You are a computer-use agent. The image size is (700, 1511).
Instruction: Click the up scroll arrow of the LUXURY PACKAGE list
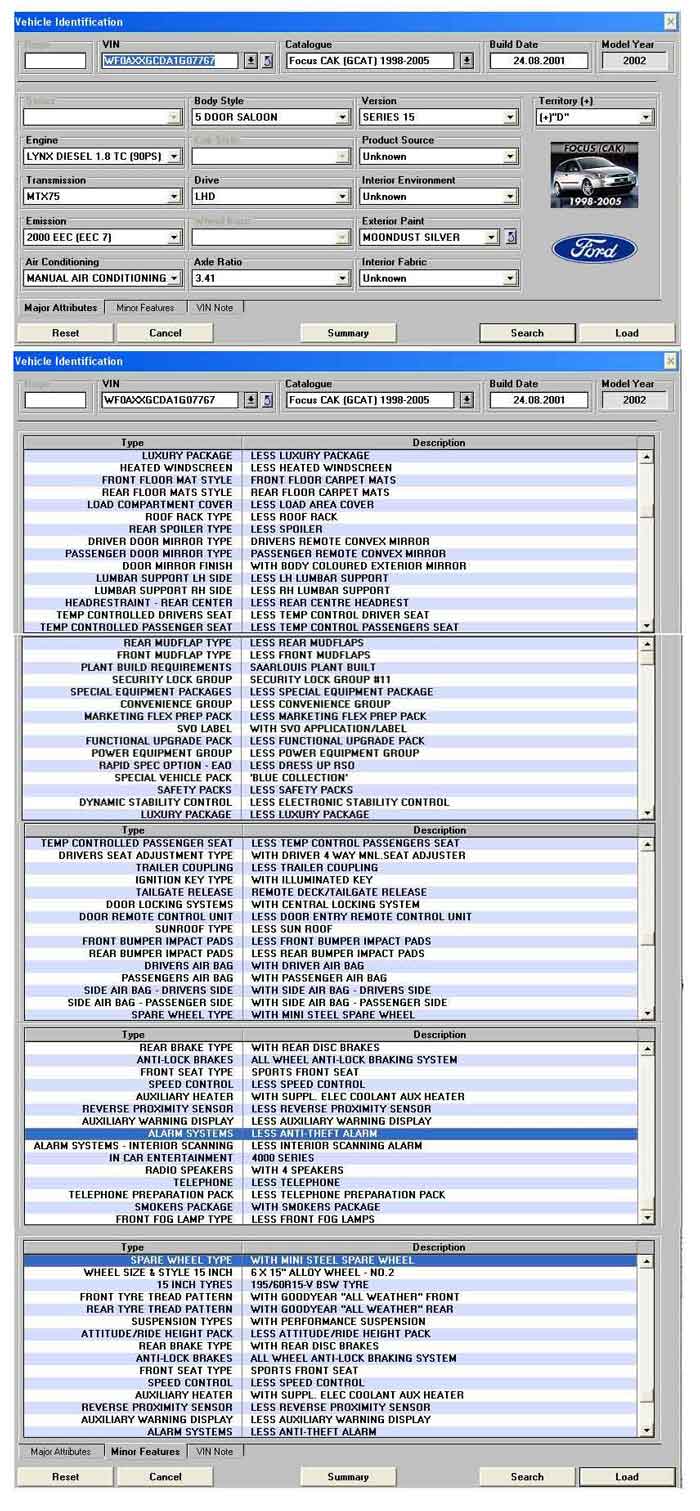pos(646,457)
